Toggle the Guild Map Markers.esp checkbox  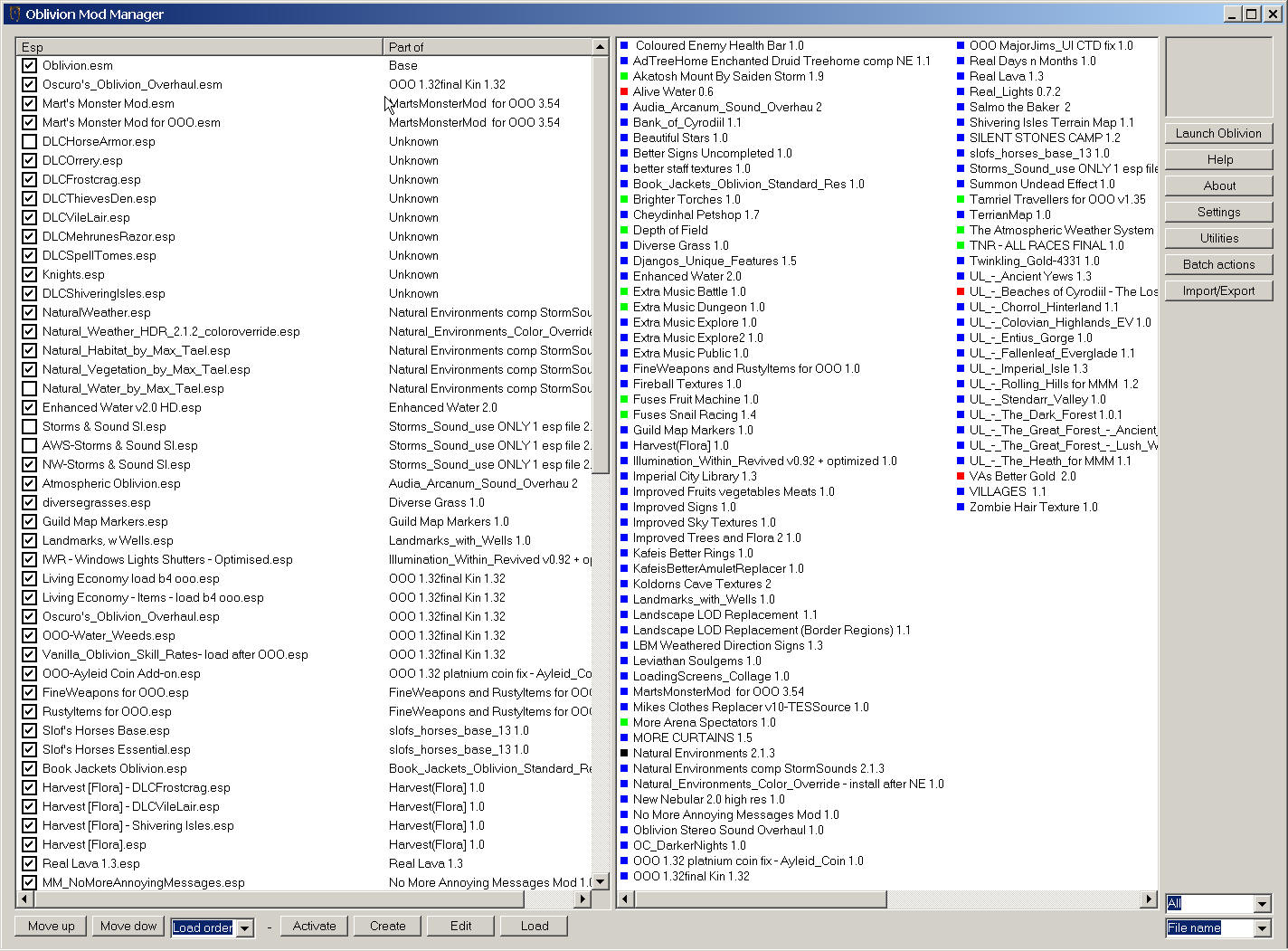29,521
